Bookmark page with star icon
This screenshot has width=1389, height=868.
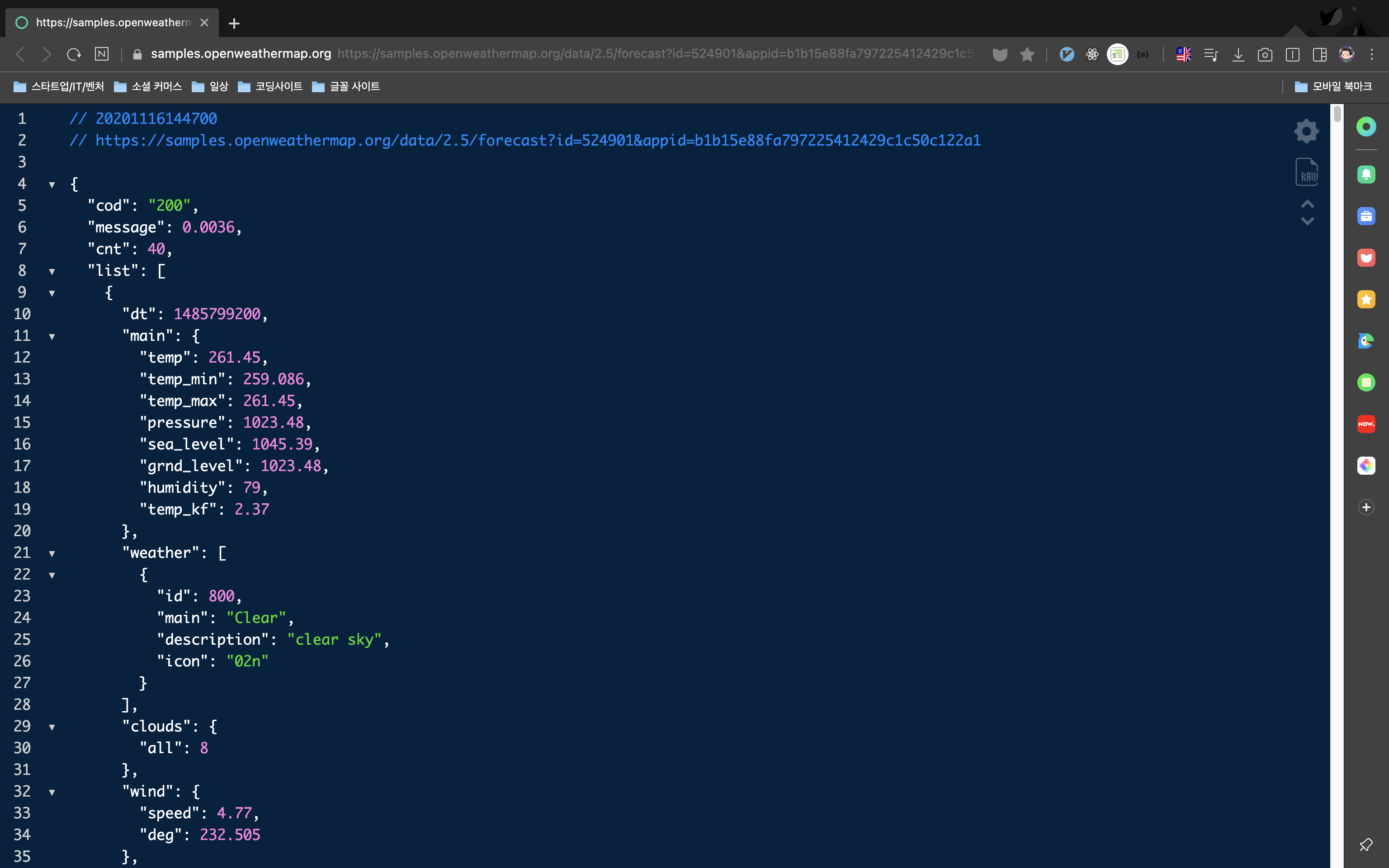[1027, 55]
